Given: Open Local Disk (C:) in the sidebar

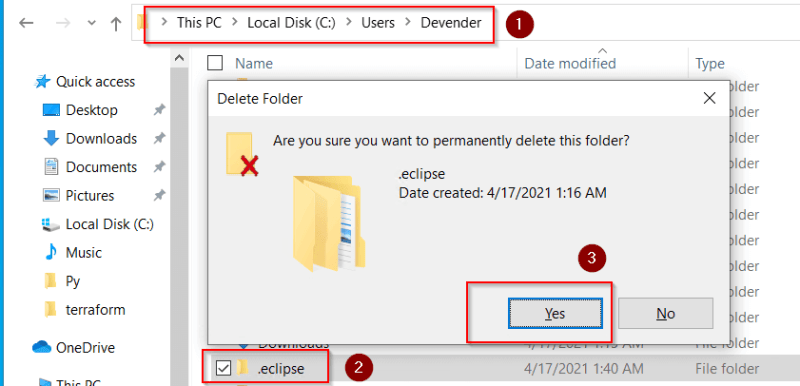Looking at the screenshot, I should point(110,224).
